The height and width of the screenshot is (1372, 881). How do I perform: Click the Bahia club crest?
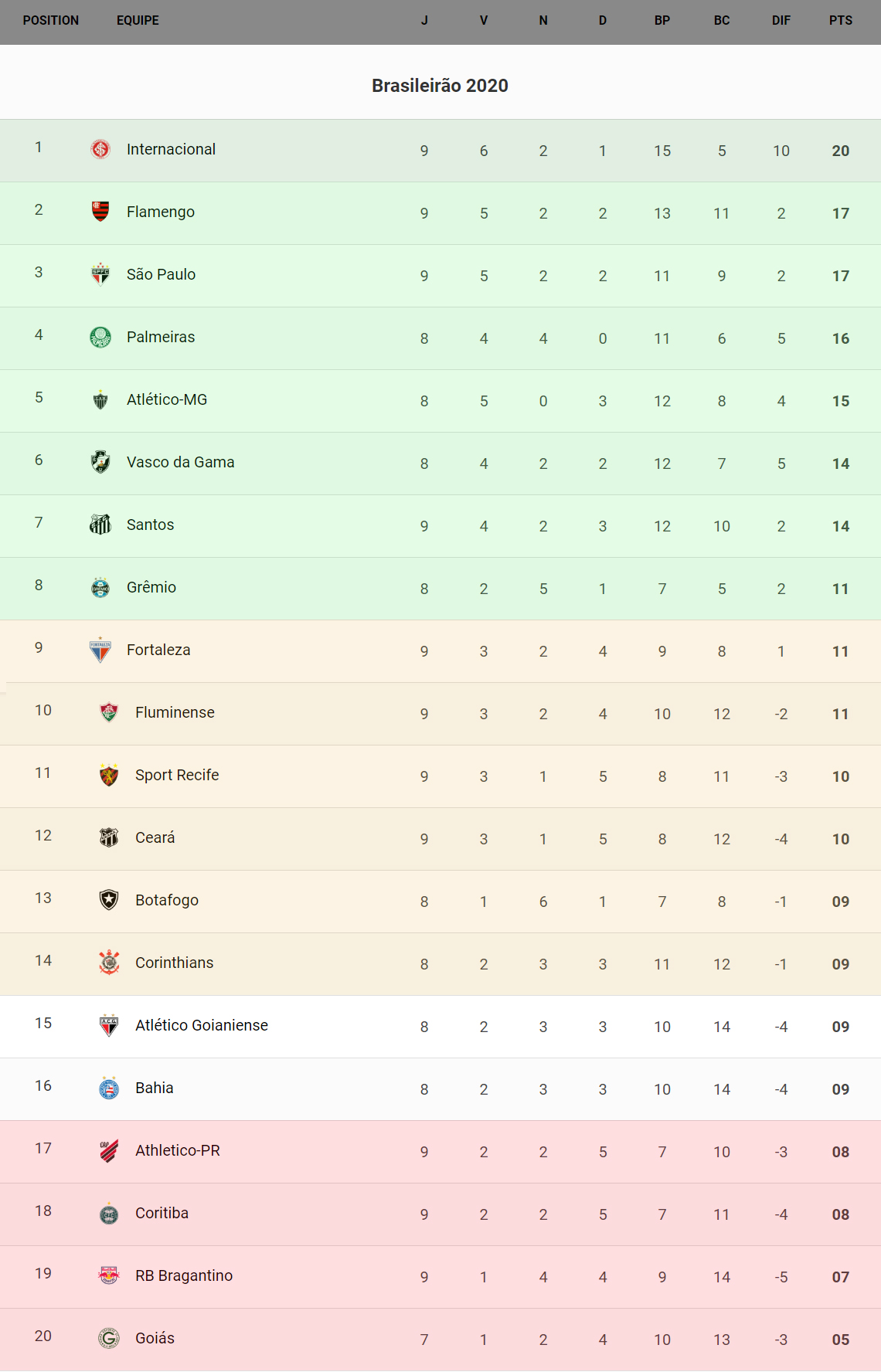109,1088
